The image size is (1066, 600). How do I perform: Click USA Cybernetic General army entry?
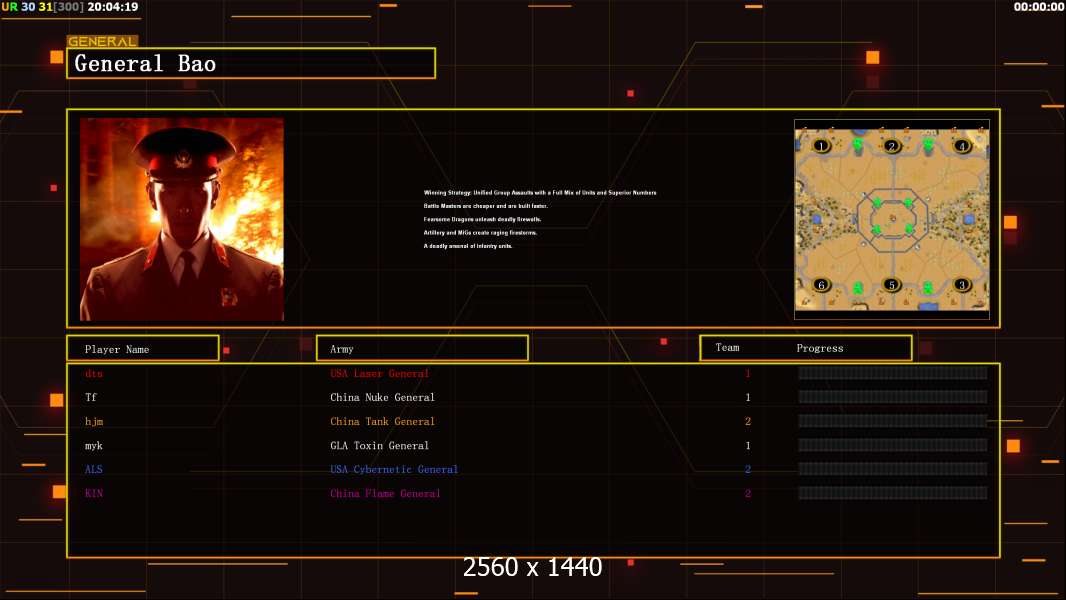click(x=394, y=469)
